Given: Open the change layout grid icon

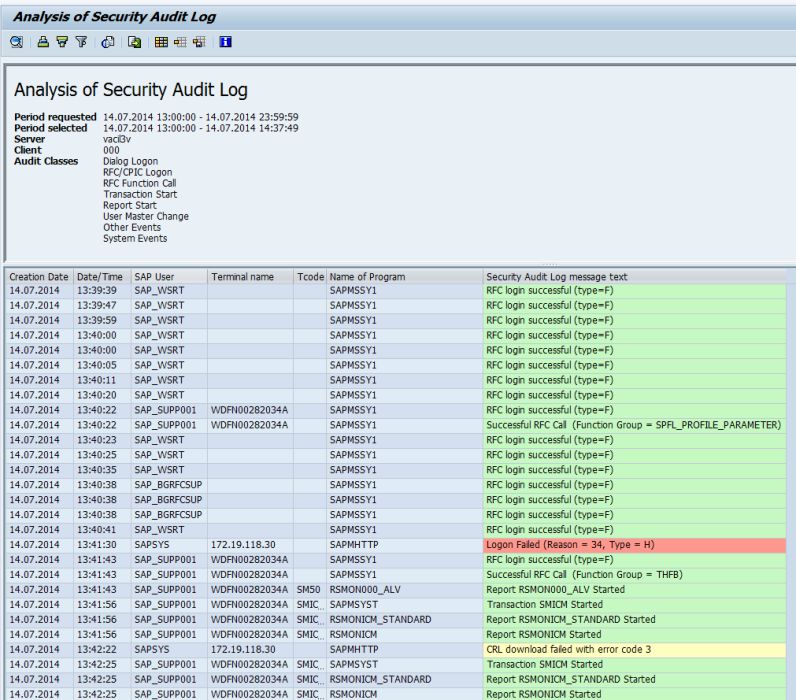Looking at the screenshot, I should coord(161,42).
